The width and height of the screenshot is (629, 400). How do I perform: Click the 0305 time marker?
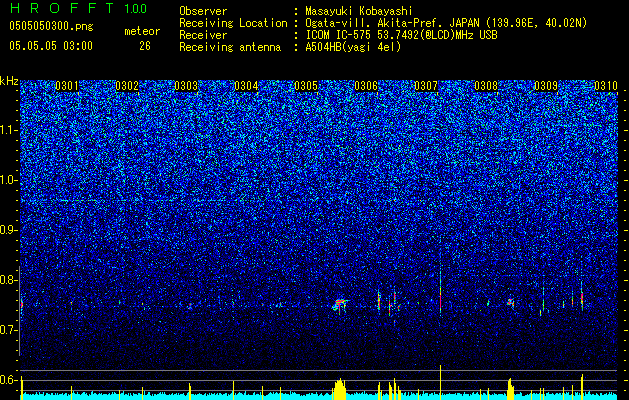(306, 86)
